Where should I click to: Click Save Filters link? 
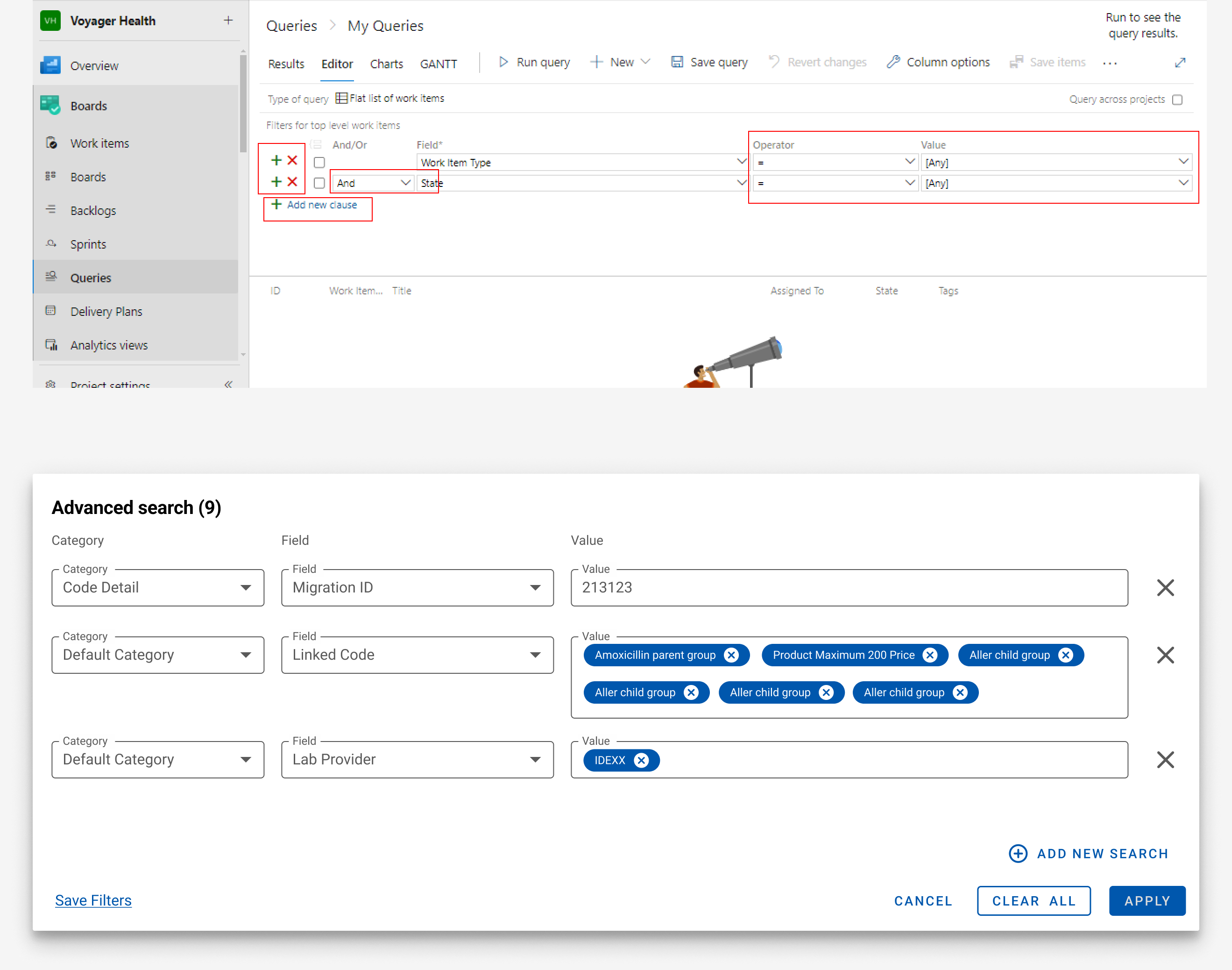pyautogui.click(x=93, y=900)
